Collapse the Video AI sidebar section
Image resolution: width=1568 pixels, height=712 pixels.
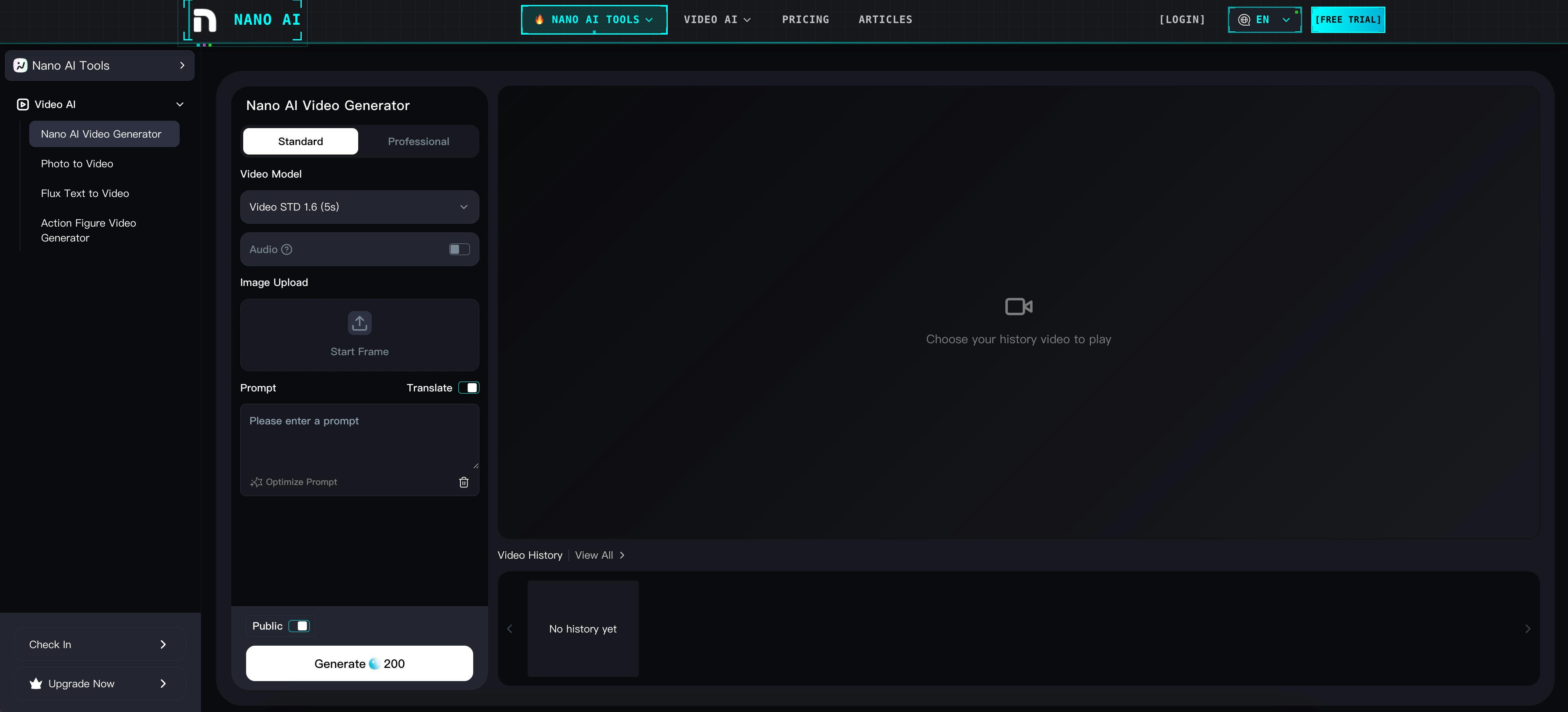click(x=180, y=104)
